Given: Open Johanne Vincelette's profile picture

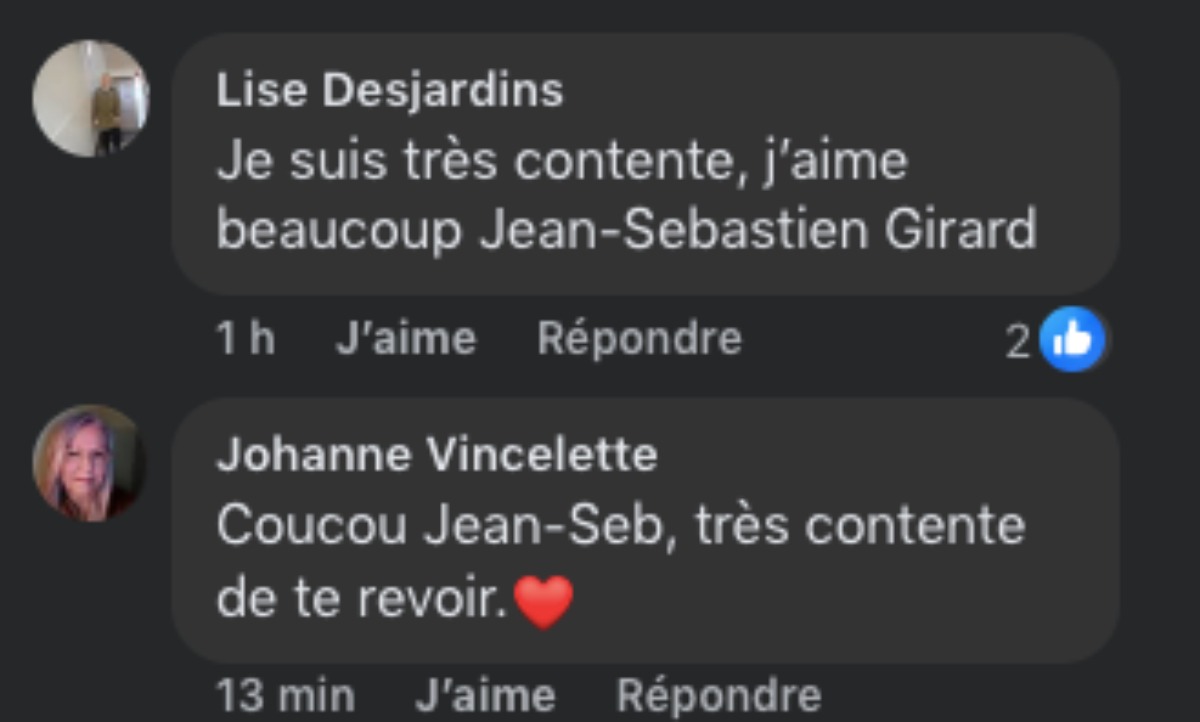Looking at the screenshot, I should tap(89, 463).
